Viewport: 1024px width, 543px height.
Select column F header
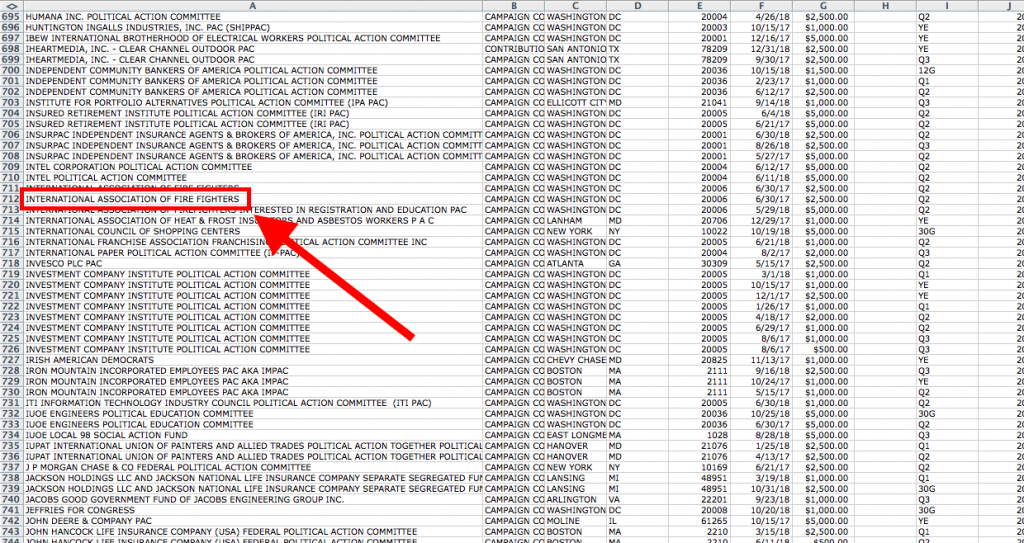[761, 6]
